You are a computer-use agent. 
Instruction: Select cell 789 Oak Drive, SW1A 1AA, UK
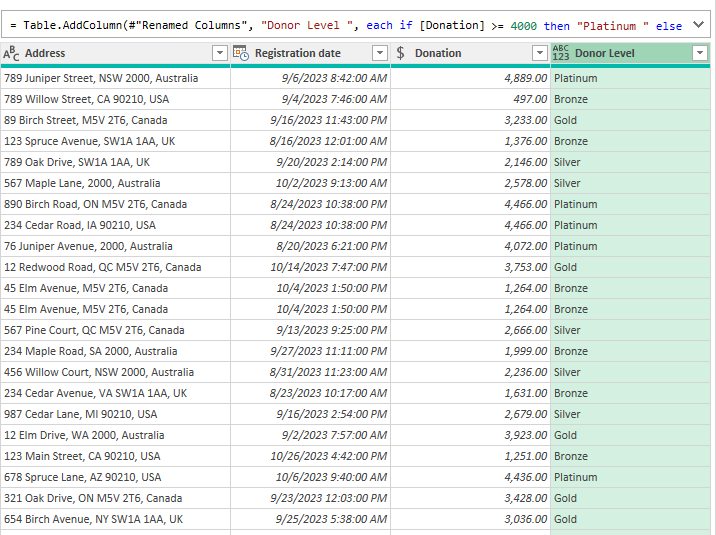point(116,162)
